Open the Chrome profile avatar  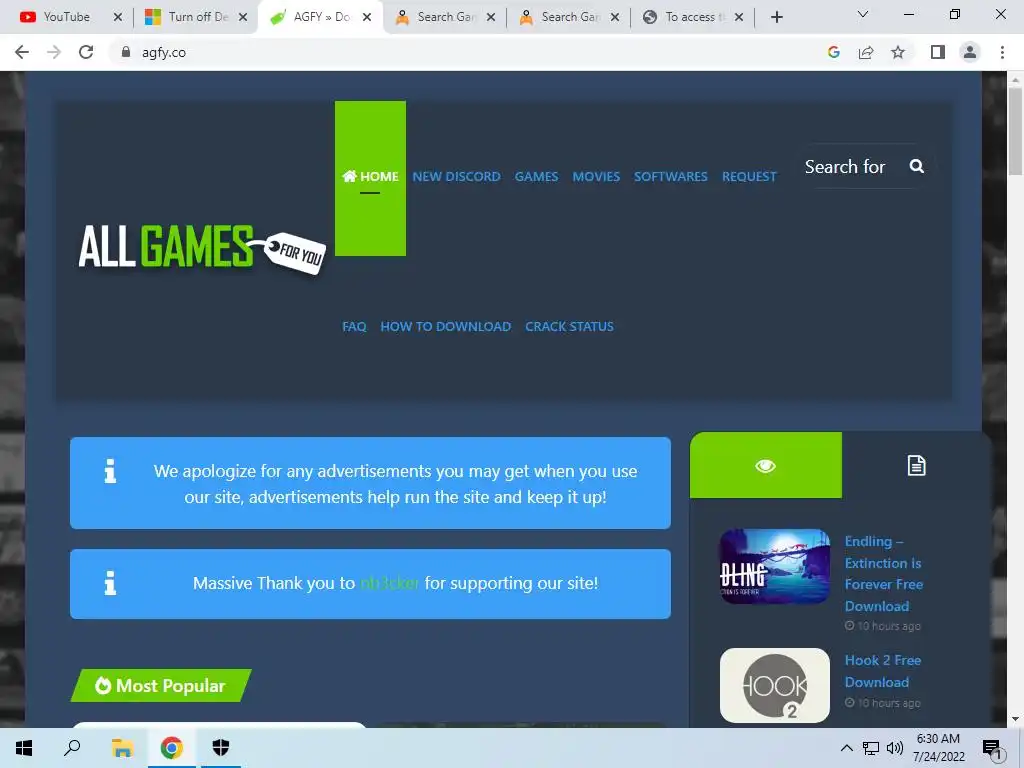(970, 52)
